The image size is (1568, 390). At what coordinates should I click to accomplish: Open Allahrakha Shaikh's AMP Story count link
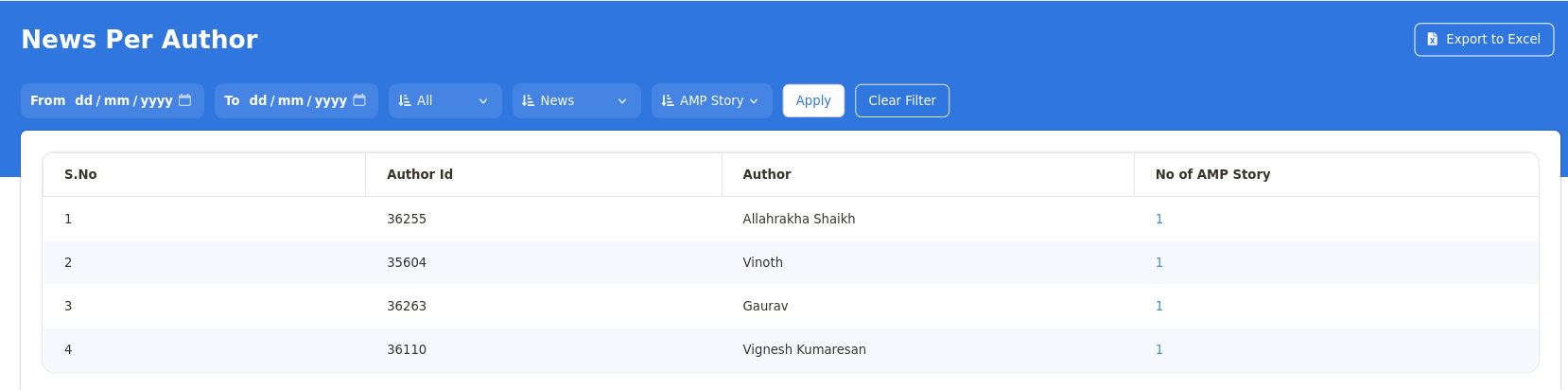[x=1159, y=219]
